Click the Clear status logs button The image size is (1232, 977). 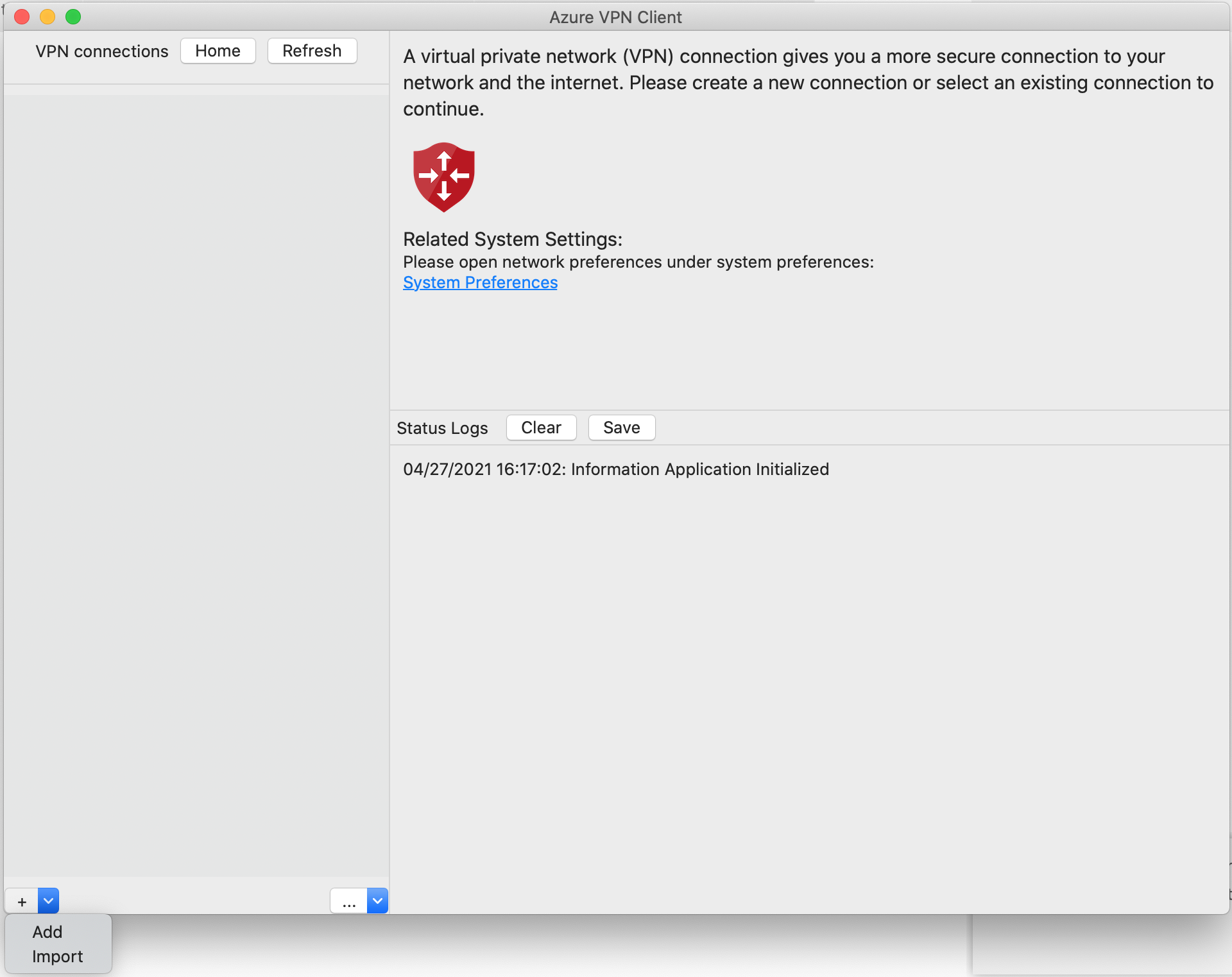pos(541,427)
